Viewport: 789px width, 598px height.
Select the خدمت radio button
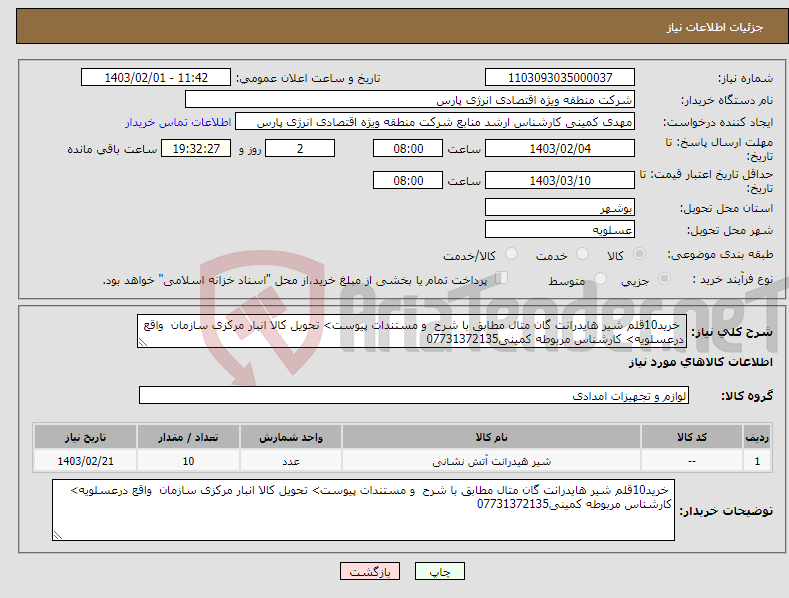tap(582, 254)
